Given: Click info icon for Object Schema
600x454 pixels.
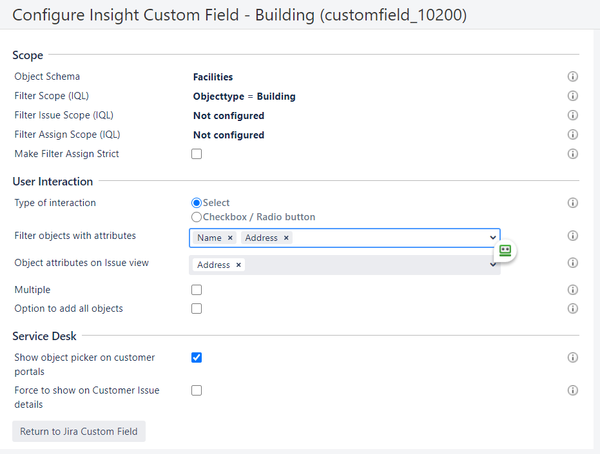Looking at the screenshot, I should tap(573, 76).
